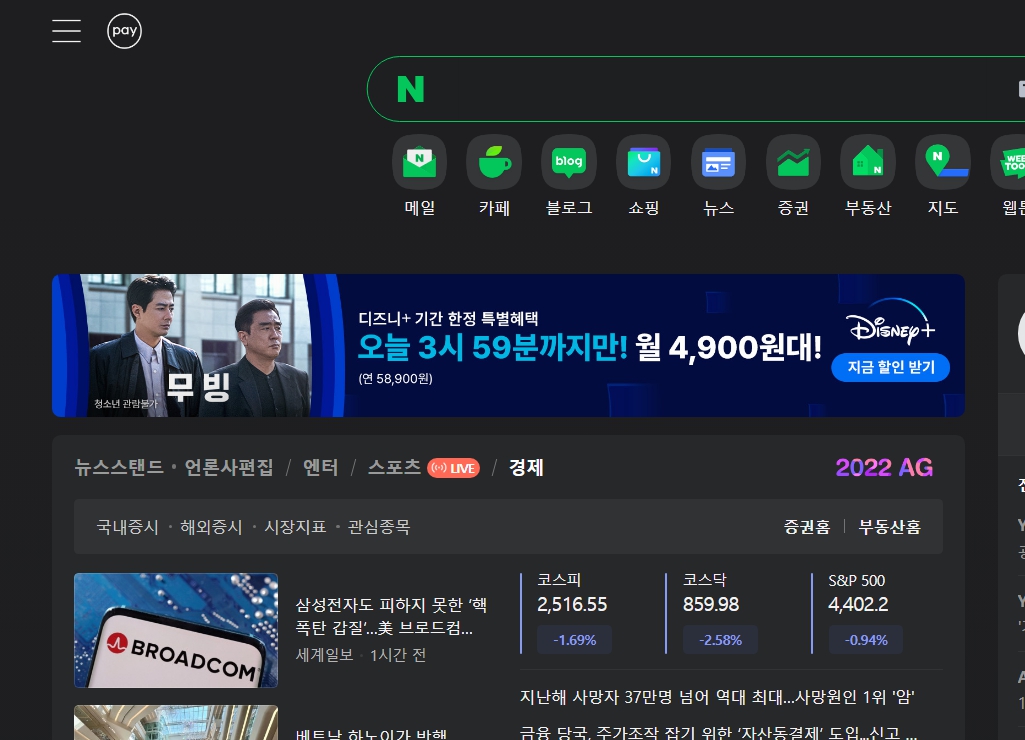The height and width of the screenshot is (740, 1025).
Task: Open headline 지난해 사망자 37만명 넘어
Action: (x=717, y=697)
